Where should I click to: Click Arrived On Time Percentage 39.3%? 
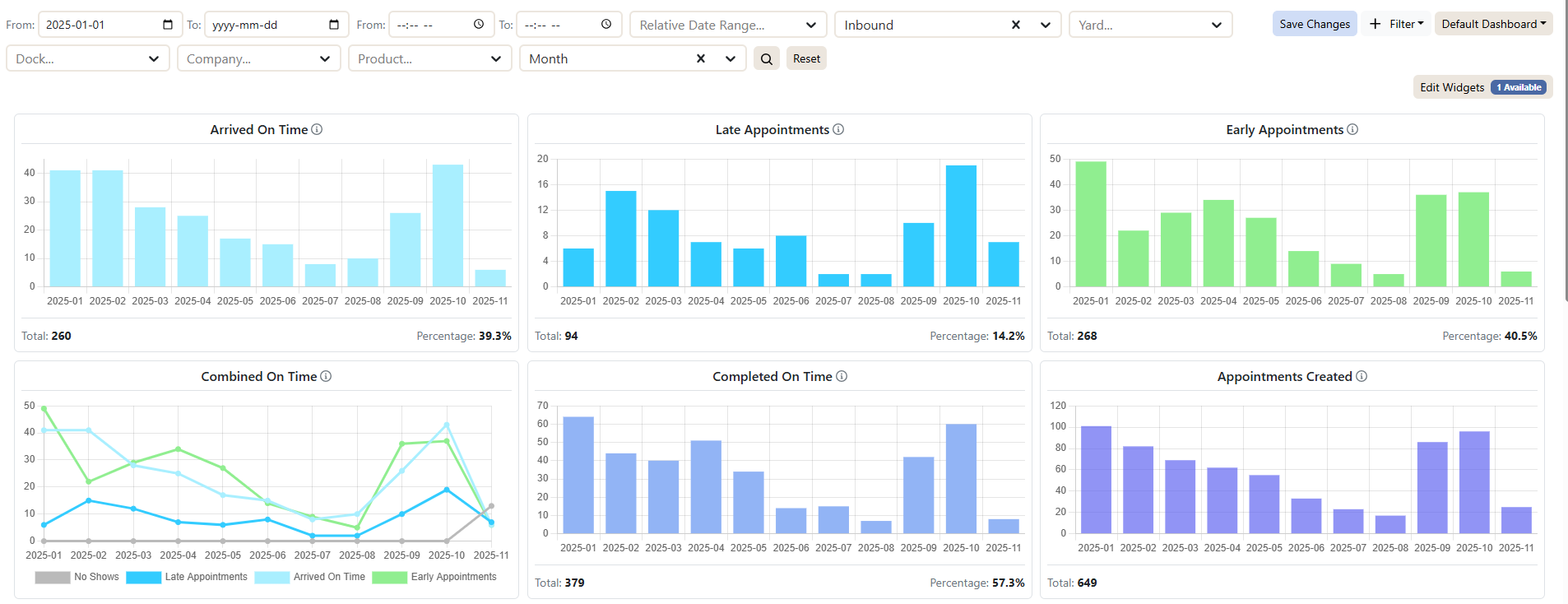464,336
